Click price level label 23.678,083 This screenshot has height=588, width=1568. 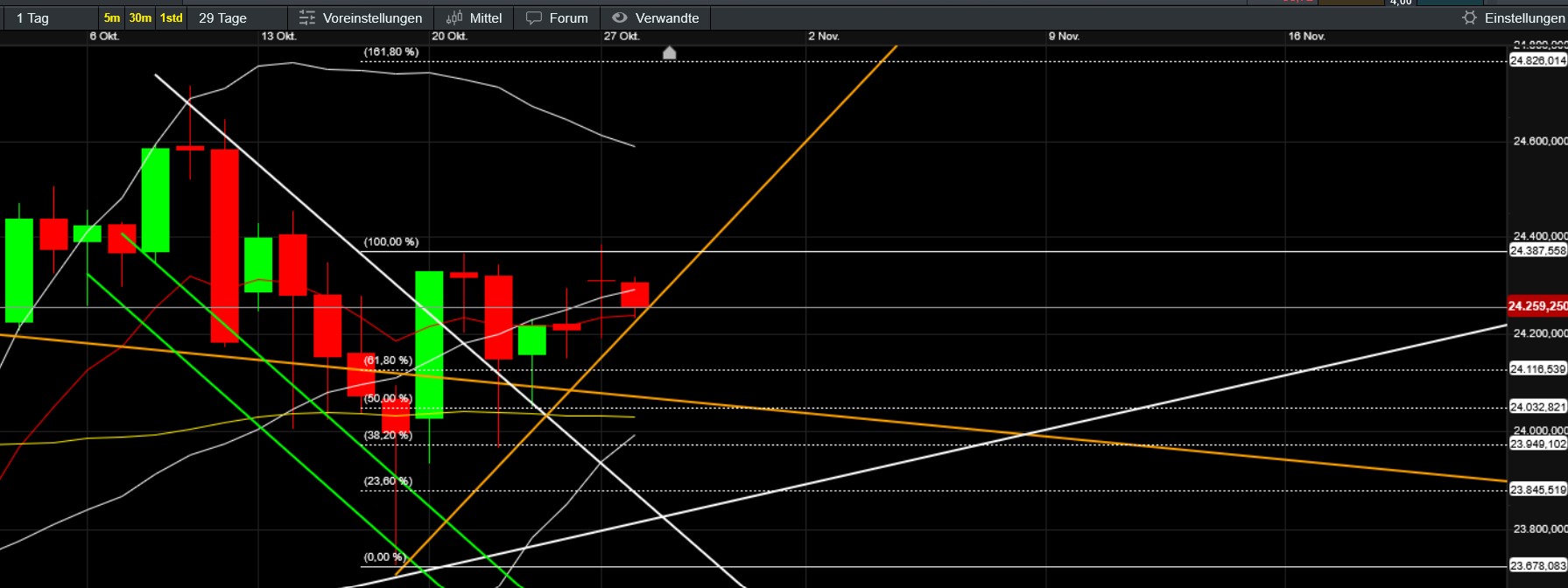click(x=1538, y=566)
